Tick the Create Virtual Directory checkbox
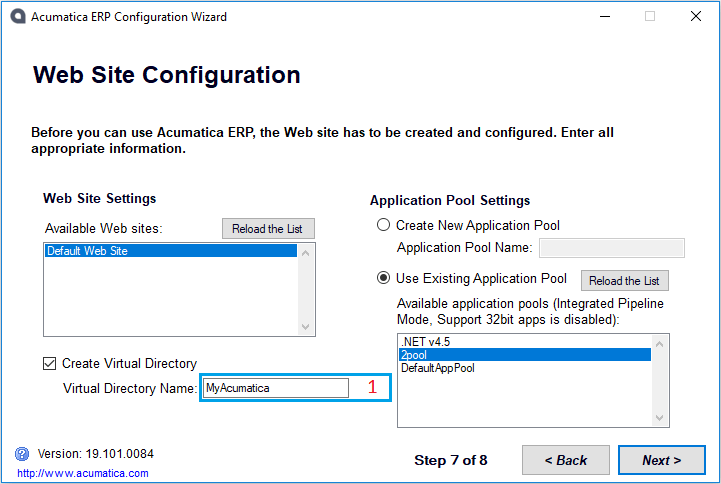 click(50, 364)
